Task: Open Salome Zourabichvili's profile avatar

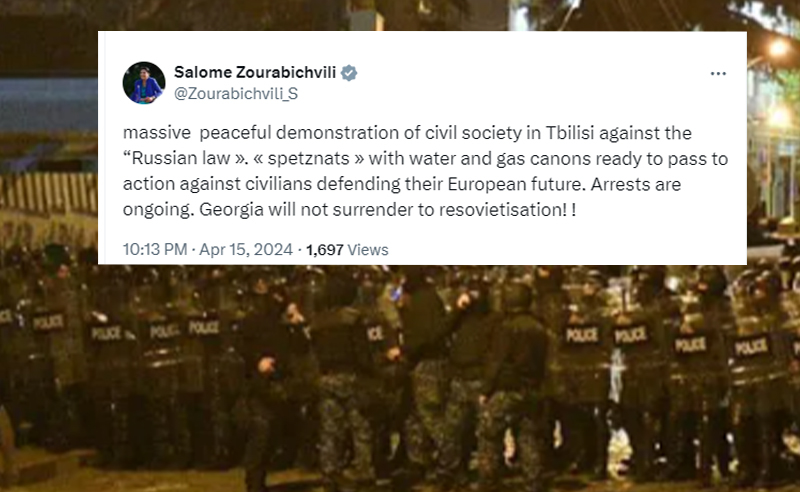Action: pos(144,83)
